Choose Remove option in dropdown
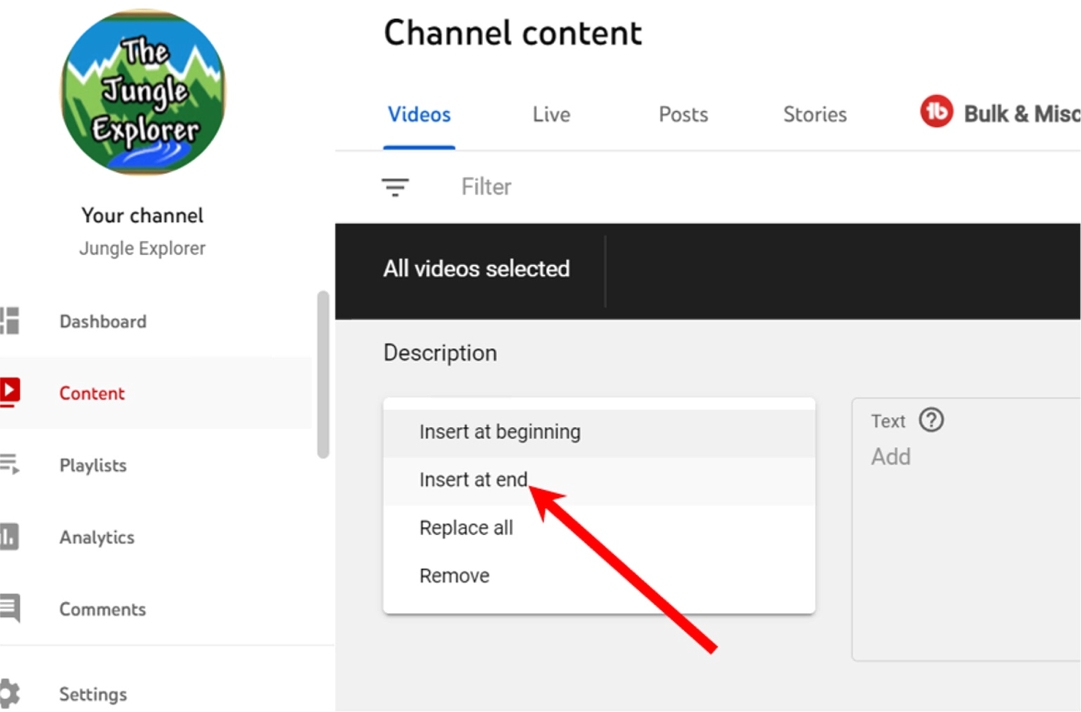 [x=599, y=576]
